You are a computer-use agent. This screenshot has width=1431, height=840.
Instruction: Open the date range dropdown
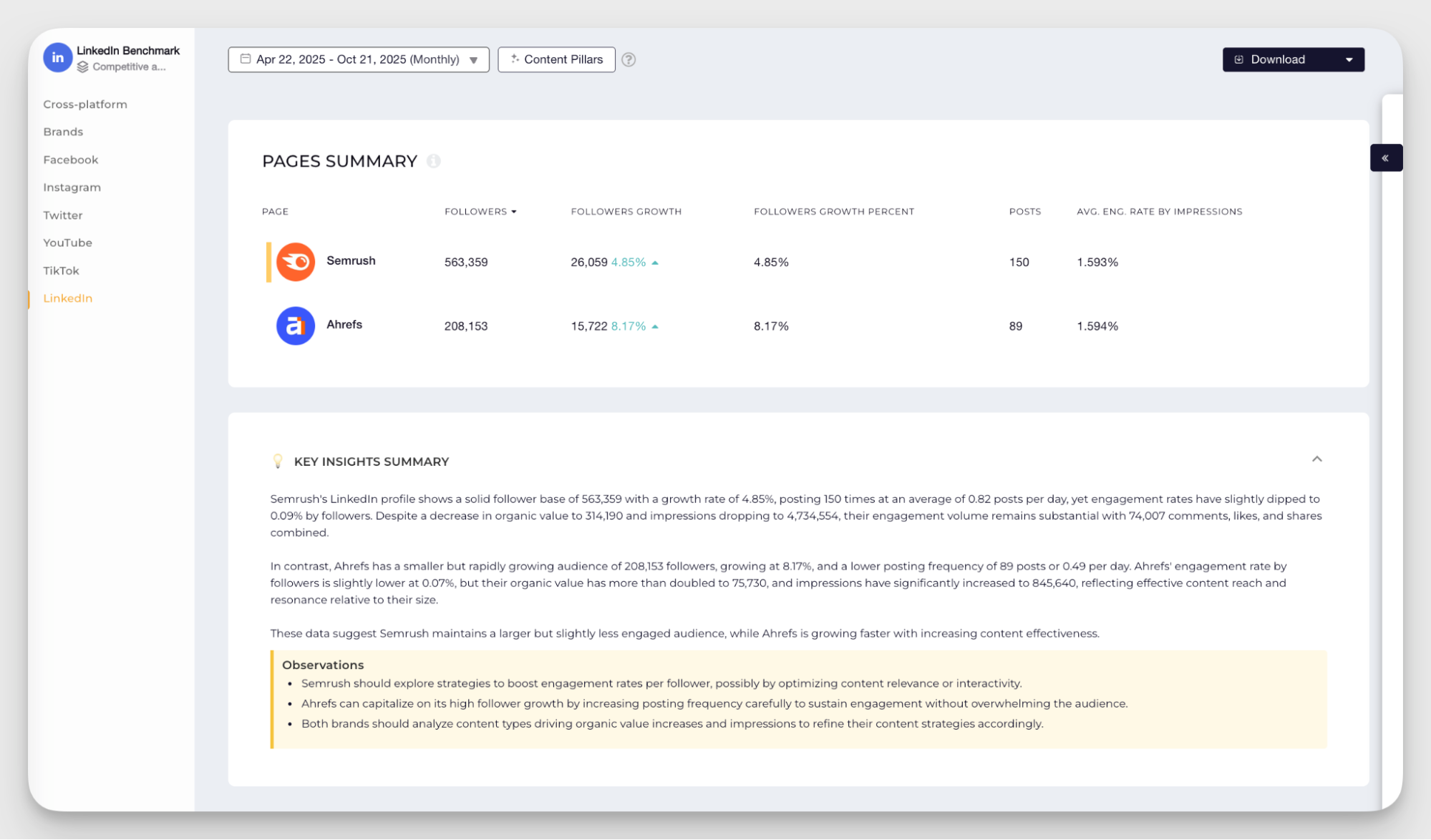(473, 60)
